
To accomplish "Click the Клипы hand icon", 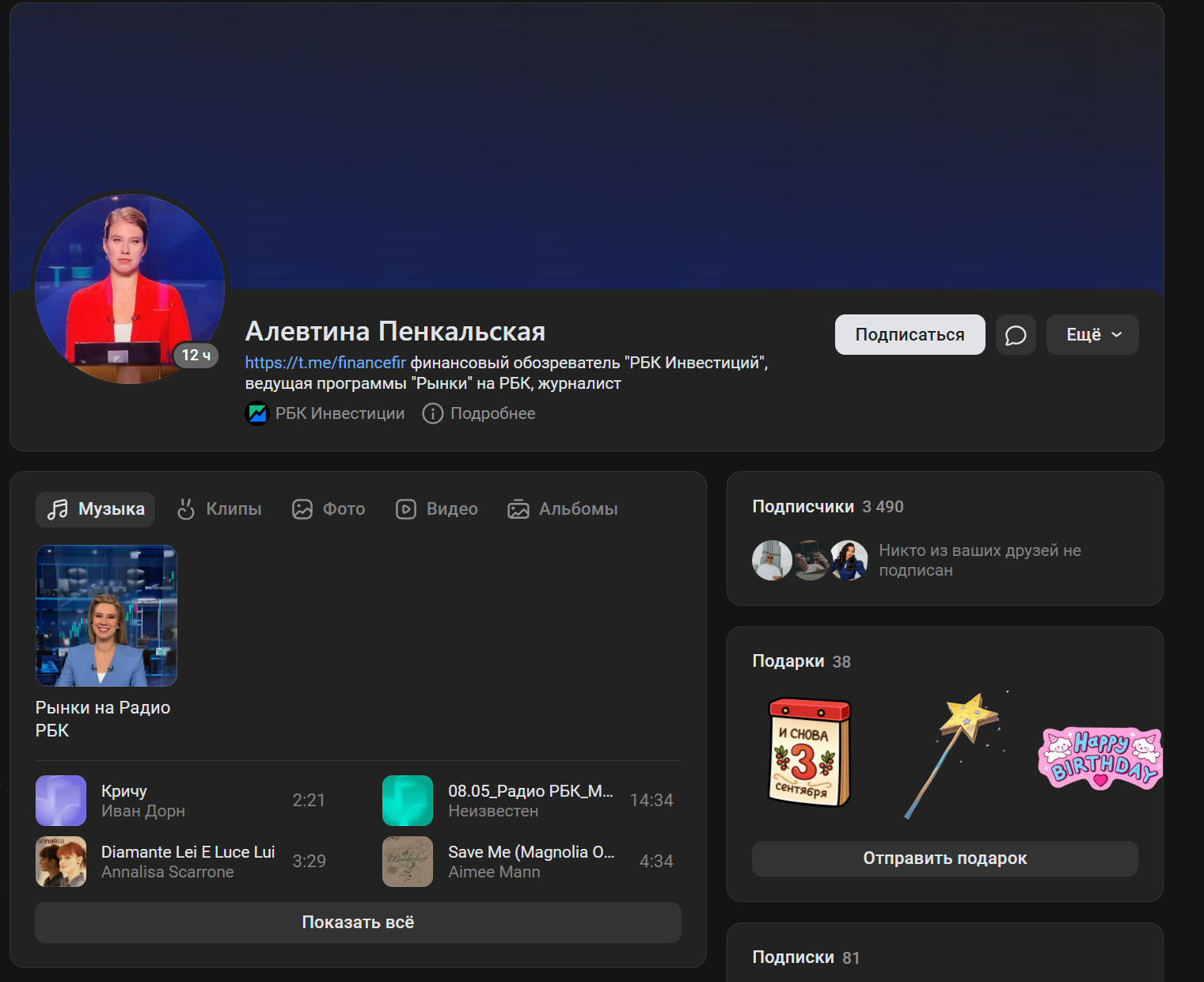I will coord(185,509).
